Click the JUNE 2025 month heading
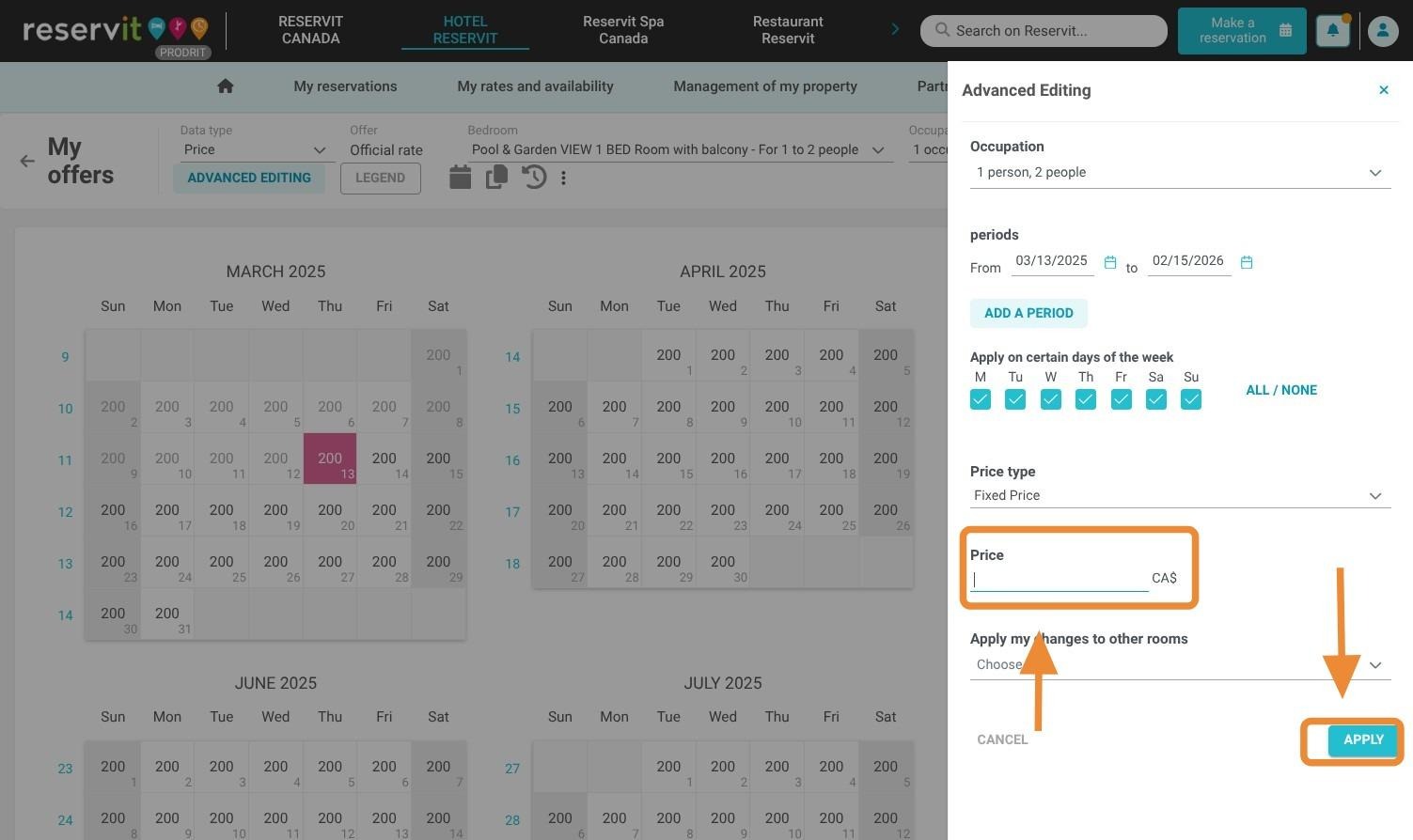Screen dimensions: 1413x840 (x=275, y=683)
